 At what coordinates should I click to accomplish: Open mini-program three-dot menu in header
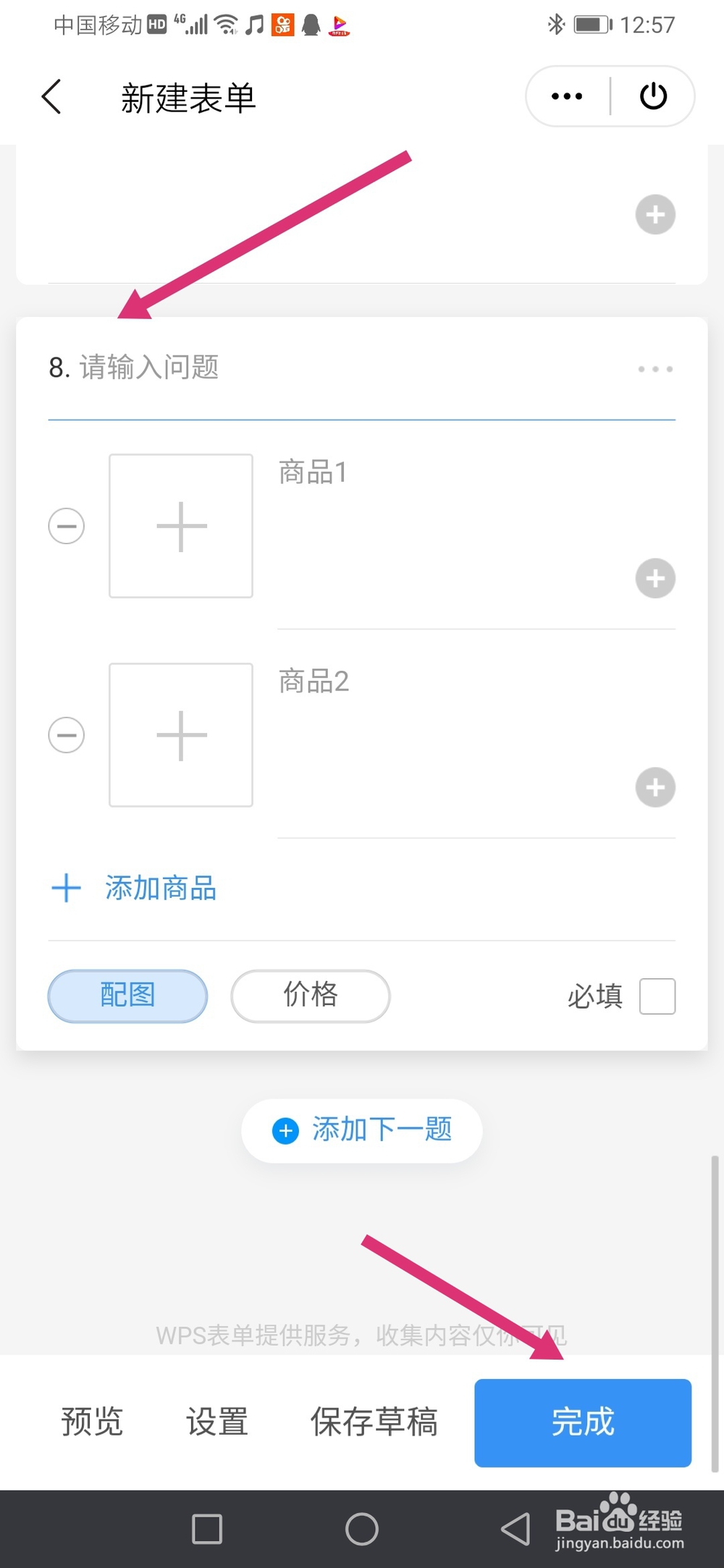[x=567, y=96]
